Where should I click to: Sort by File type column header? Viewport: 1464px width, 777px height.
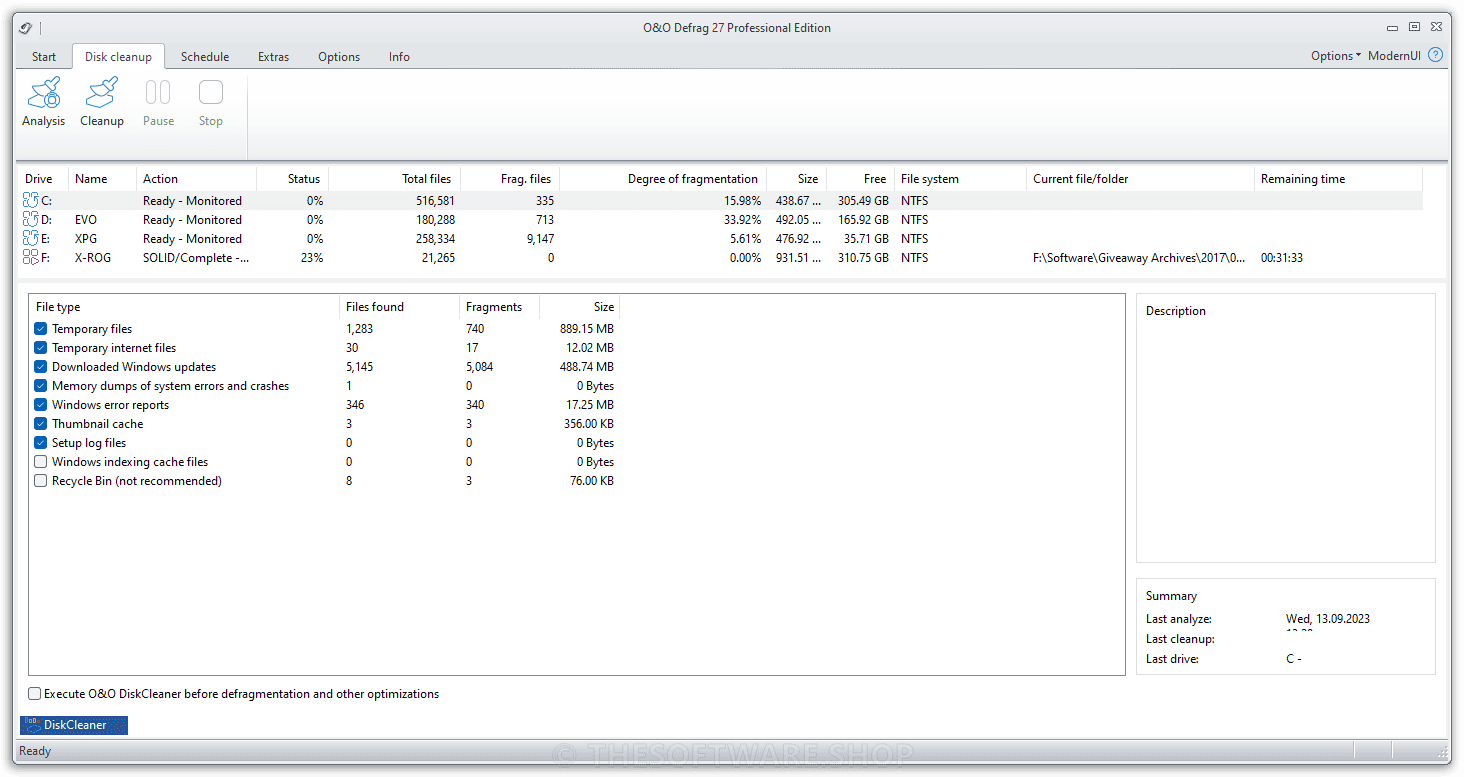184,307
